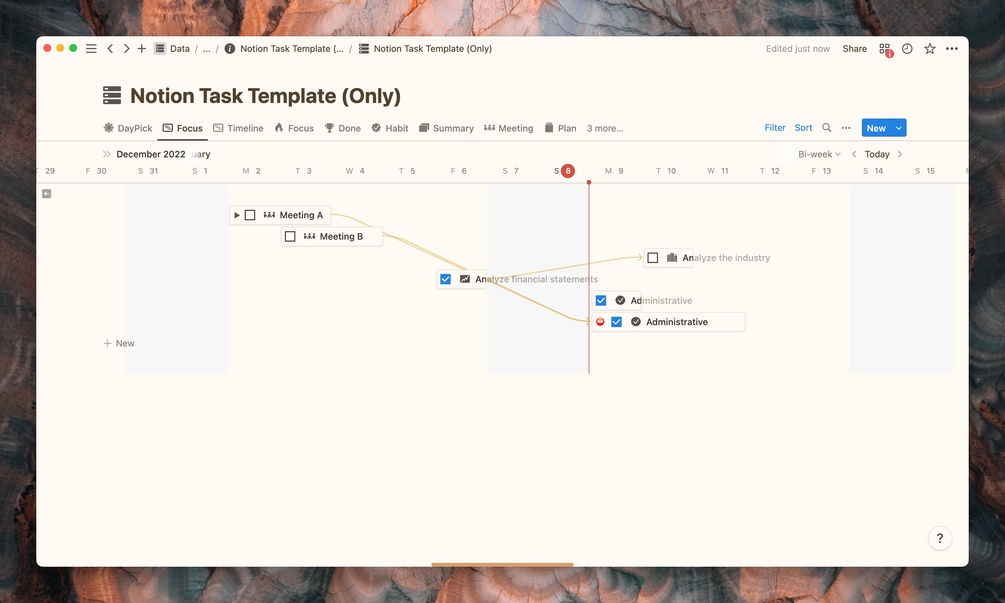Switch to the Summary view
Image resolution: width=1005 pixels, height=603 pixels.
446,128
